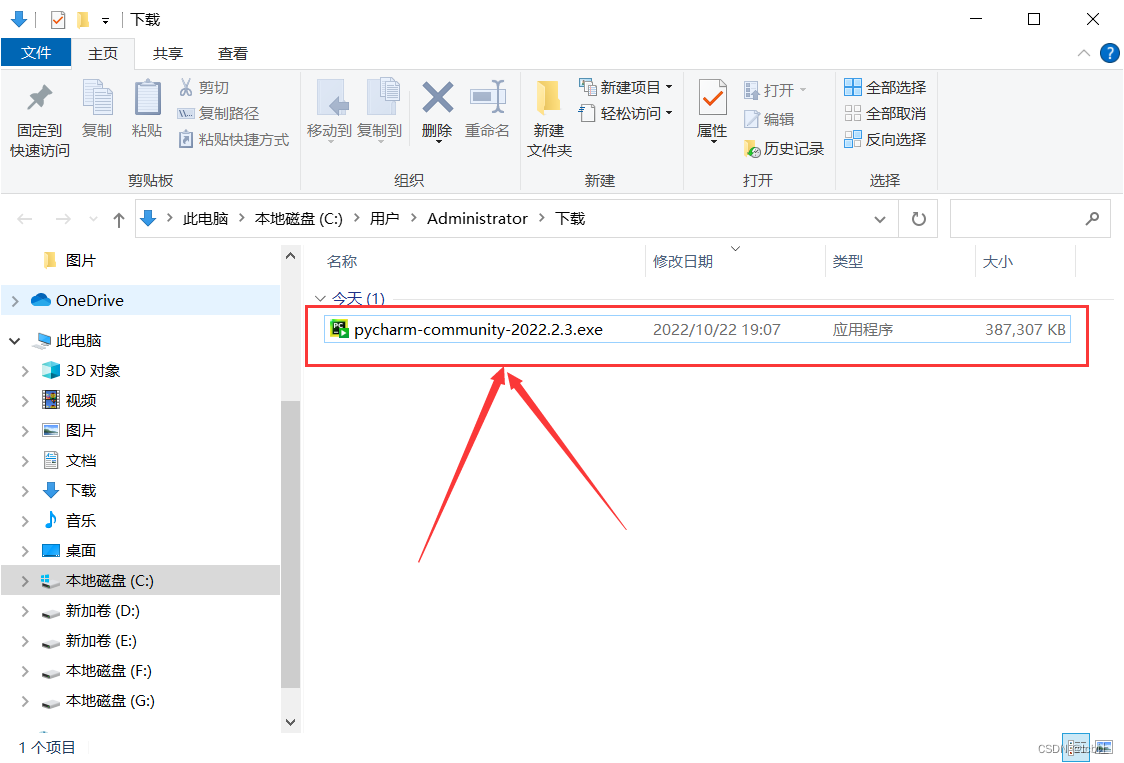The image size is (1124, 763).
Task: Click Select none option
Action: pos(885,113)
